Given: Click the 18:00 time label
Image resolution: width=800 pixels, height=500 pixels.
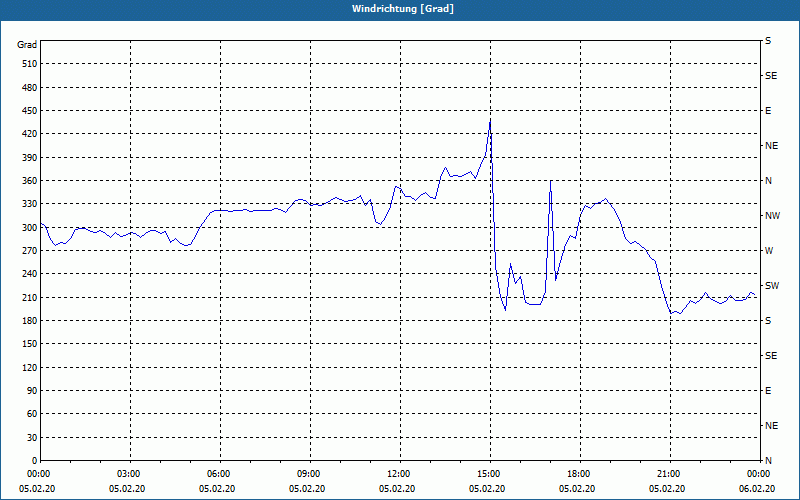Looking at the screenshot, I should [x=580, y=474].
